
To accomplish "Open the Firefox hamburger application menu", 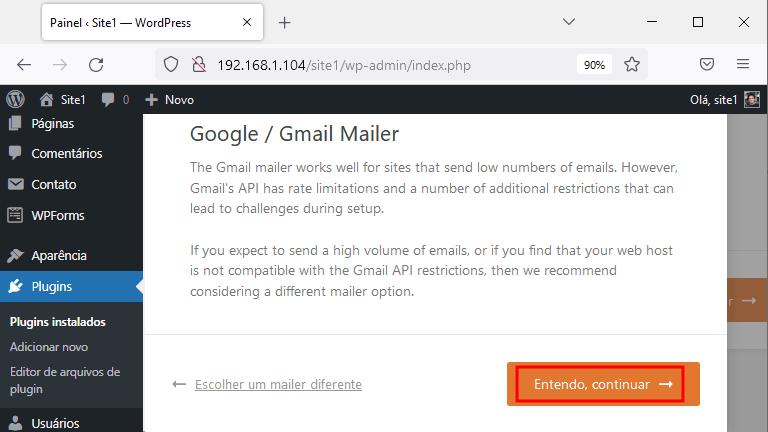I will 743,64.
